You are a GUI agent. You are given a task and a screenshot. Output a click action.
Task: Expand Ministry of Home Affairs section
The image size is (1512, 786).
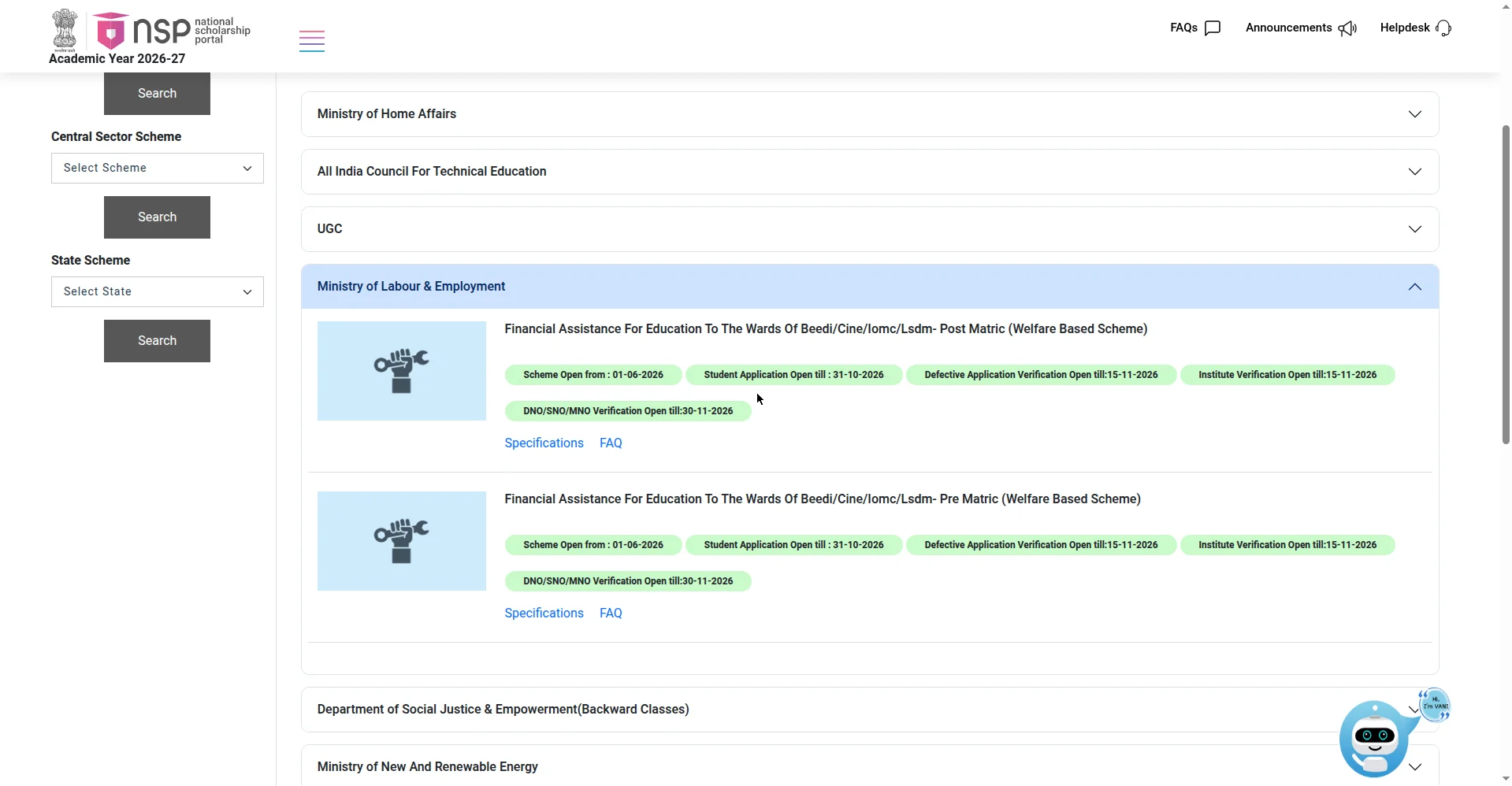(870, 114)
